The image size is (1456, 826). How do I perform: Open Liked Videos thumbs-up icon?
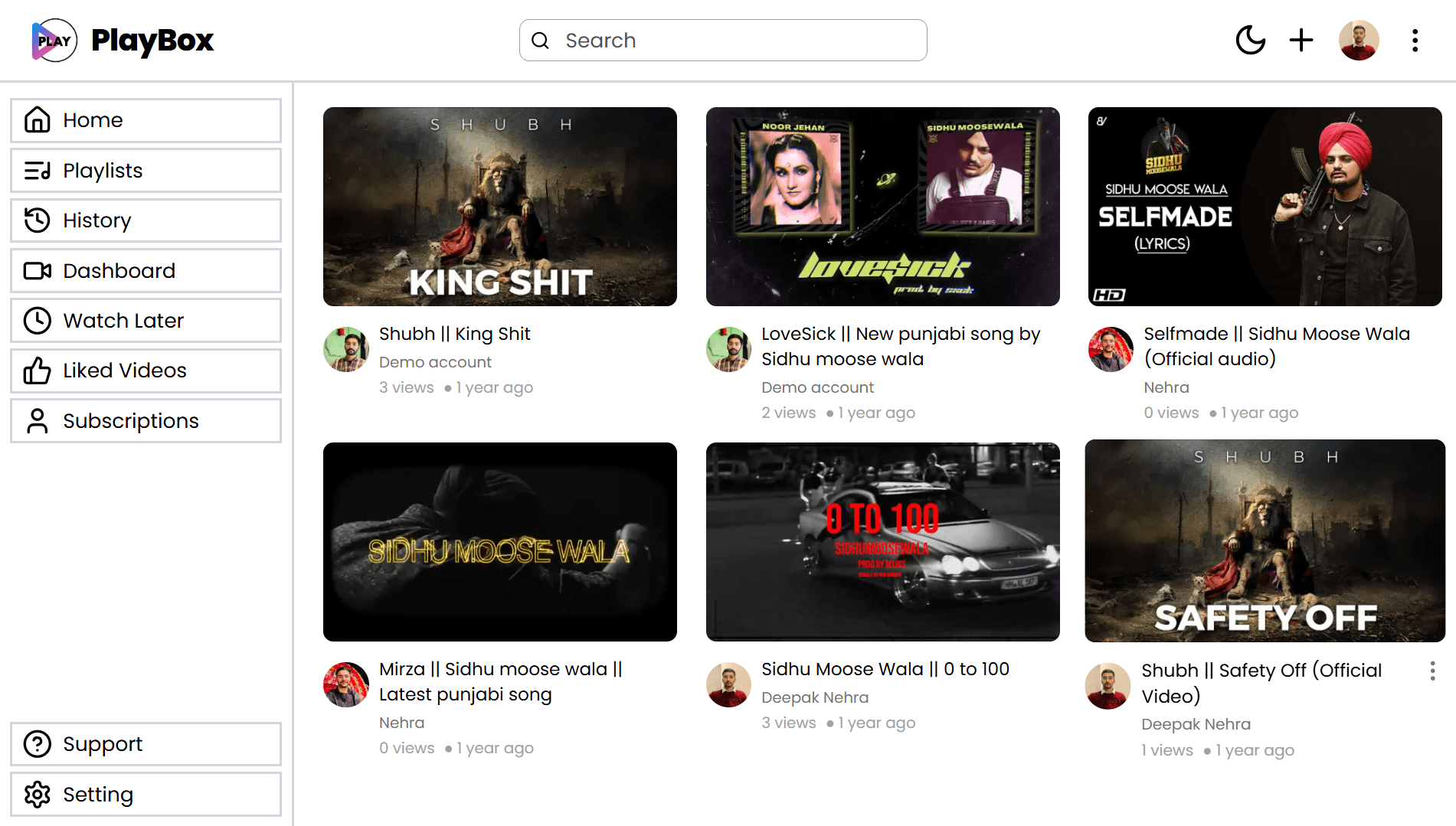[x=37, y=371]
